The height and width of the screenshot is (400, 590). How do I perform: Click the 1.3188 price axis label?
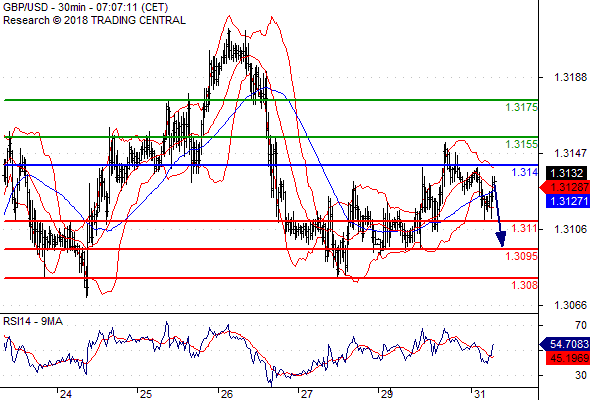click(570, 77)
